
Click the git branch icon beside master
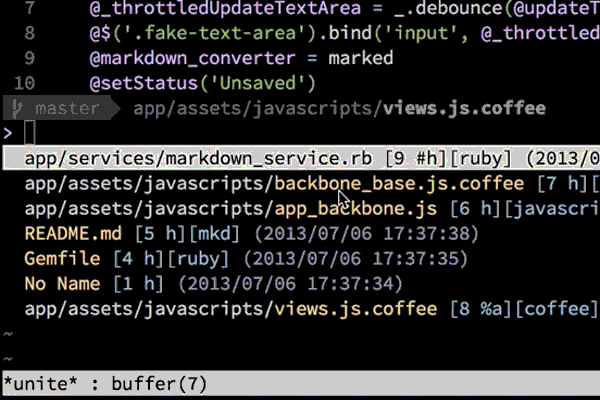click(16, 109)
